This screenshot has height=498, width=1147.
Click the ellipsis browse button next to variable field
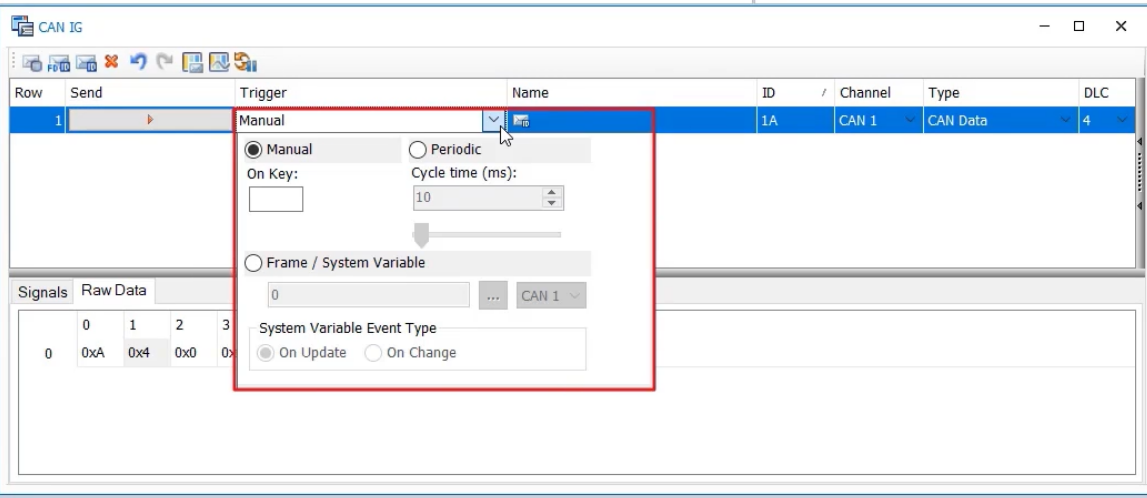pyautogui.click(x=493, y=296)
